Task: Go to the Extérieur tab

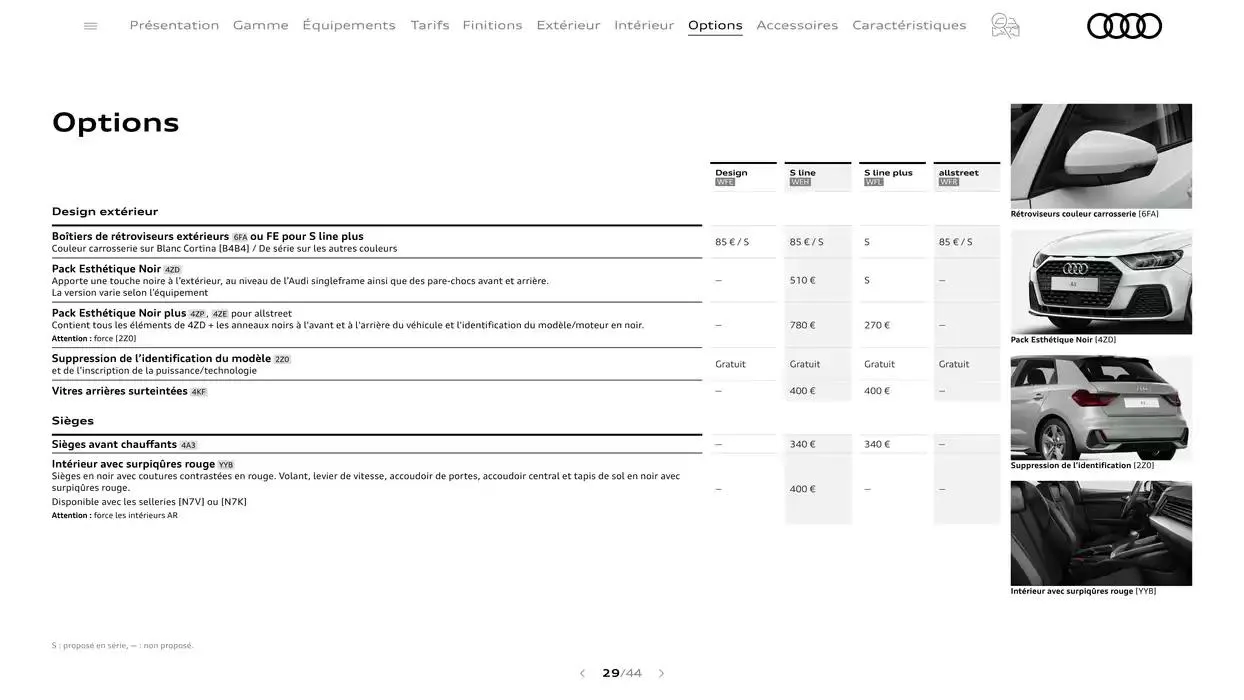Action: (x=568, y=25)
